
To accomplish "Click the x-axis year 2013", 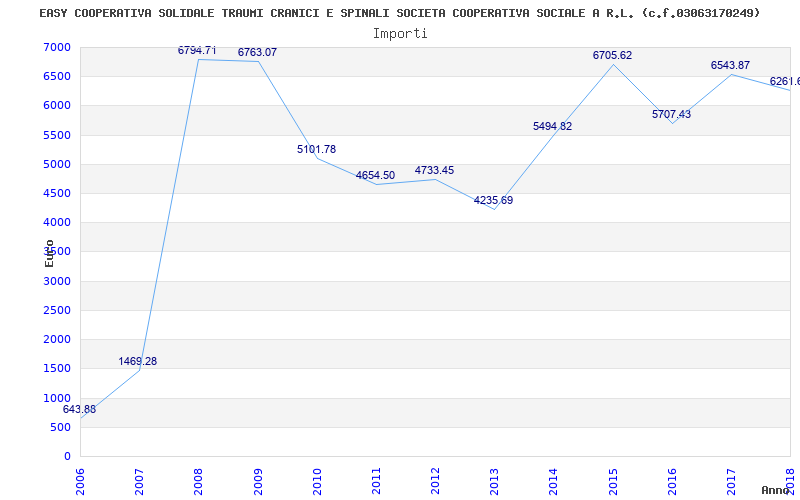I will 495,481.
